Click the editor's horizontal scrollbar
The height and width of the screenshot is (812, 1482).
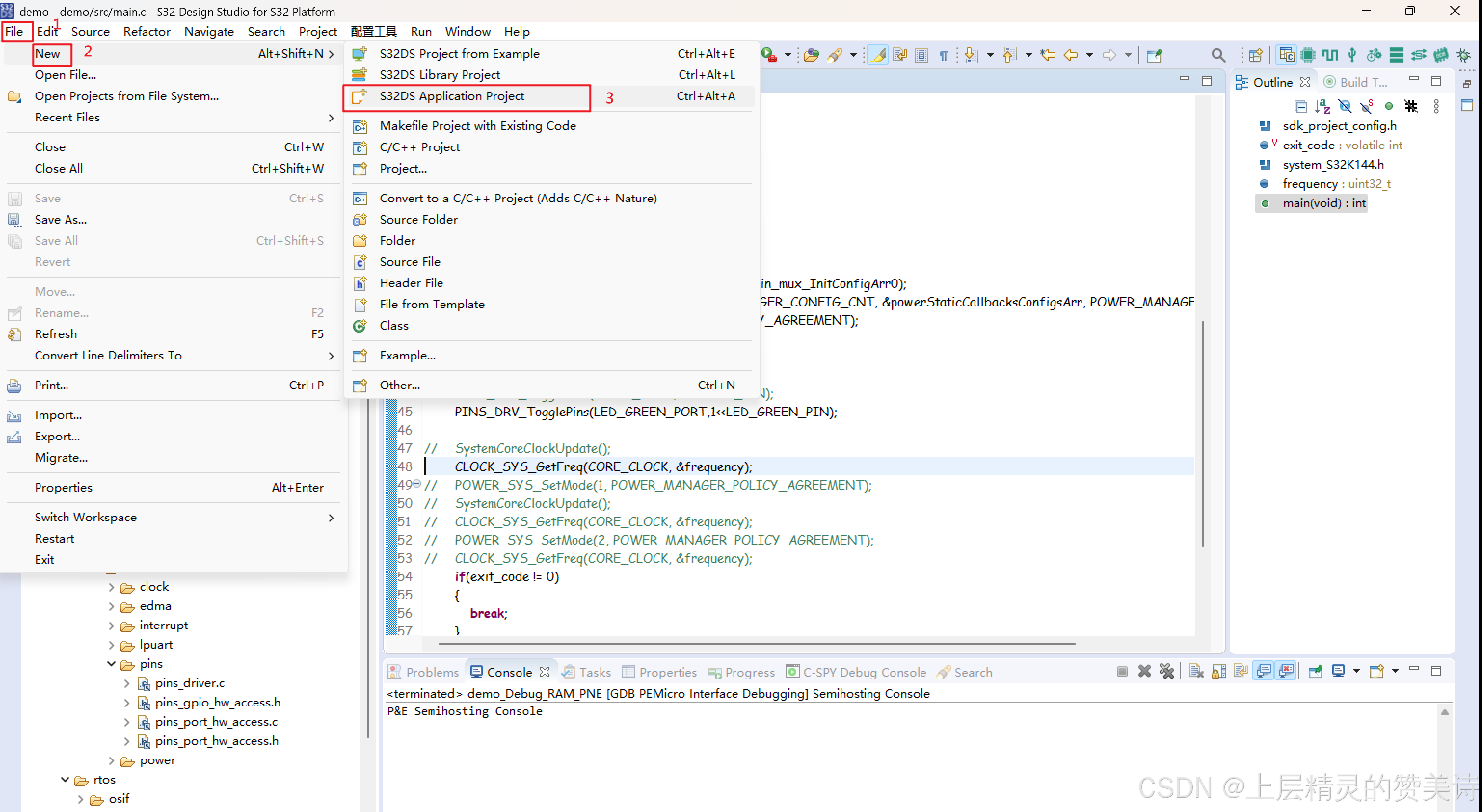click(x=757, y=643)
